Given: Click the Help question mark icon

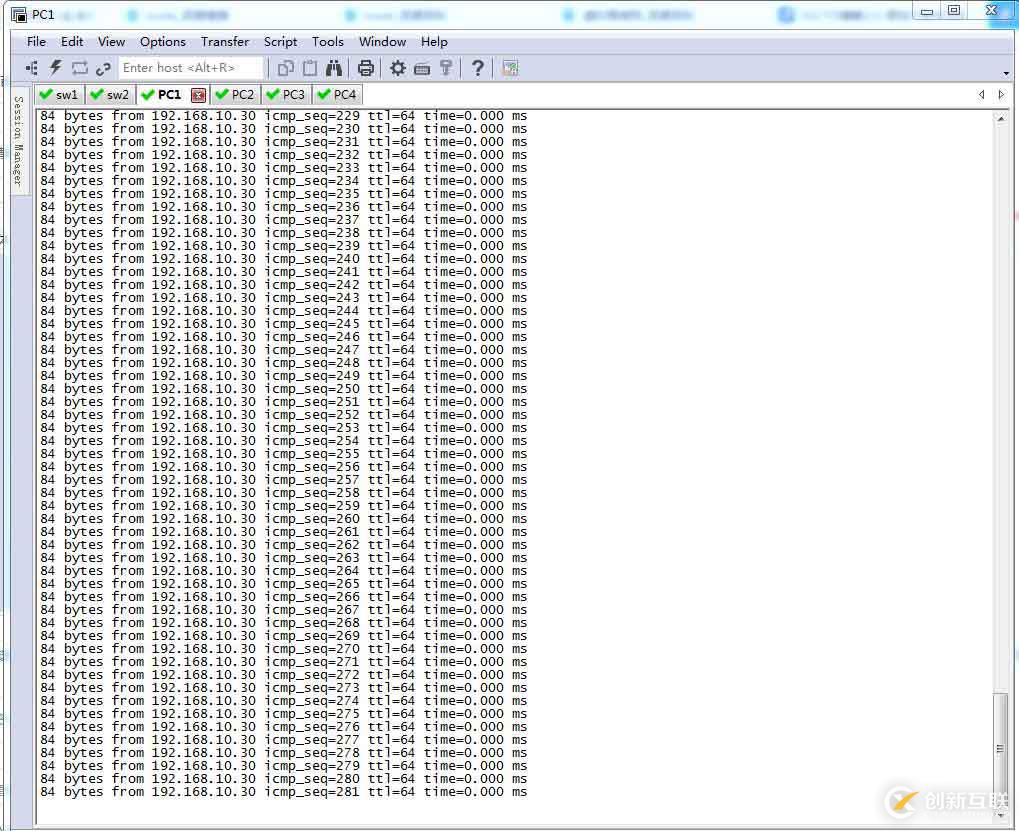Looking at the screenshot, I should (478, 68).
